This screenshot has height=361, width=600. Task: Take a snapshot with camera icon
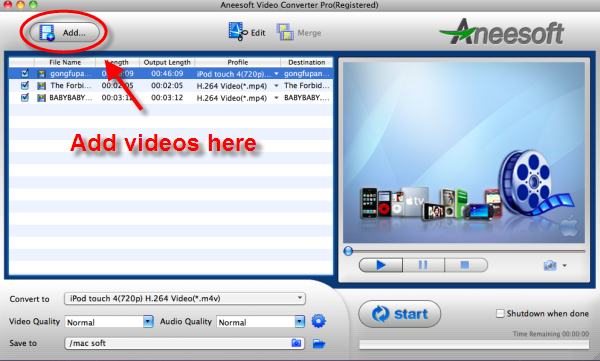(x=550, y=265)
